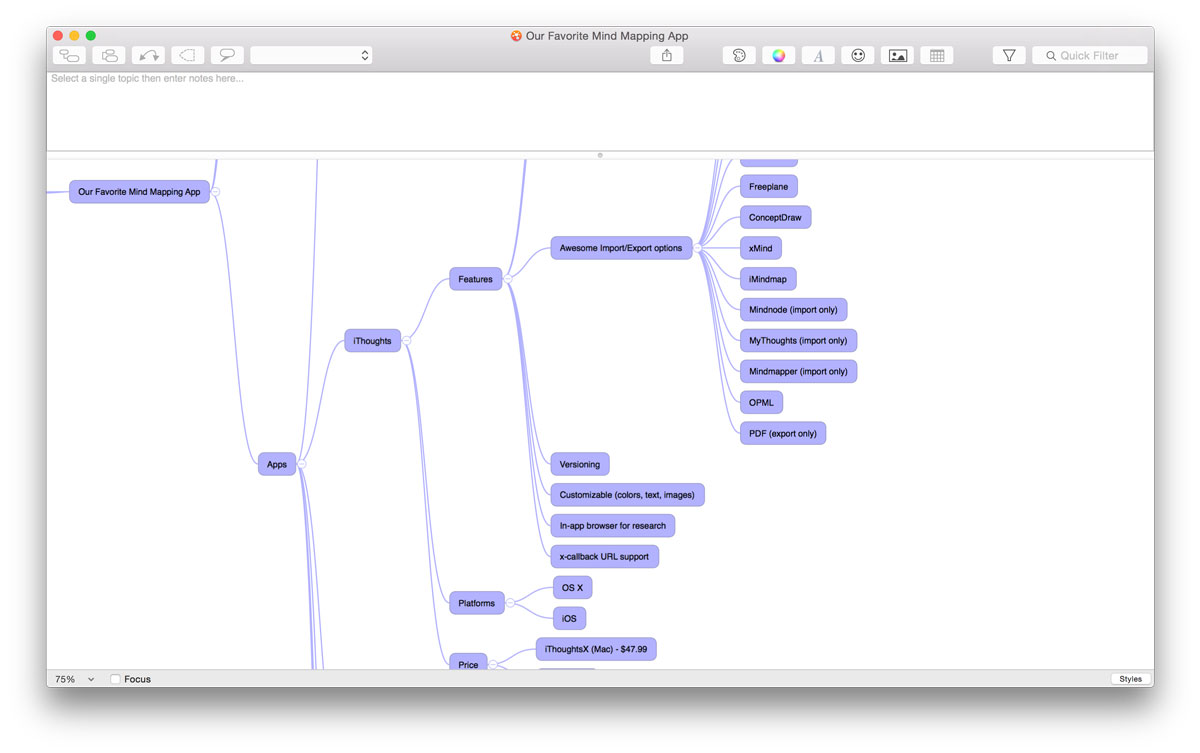Select the In-app browser for research topic
The height and width of the screenshot is (753, 1200).
click(613, 526)
